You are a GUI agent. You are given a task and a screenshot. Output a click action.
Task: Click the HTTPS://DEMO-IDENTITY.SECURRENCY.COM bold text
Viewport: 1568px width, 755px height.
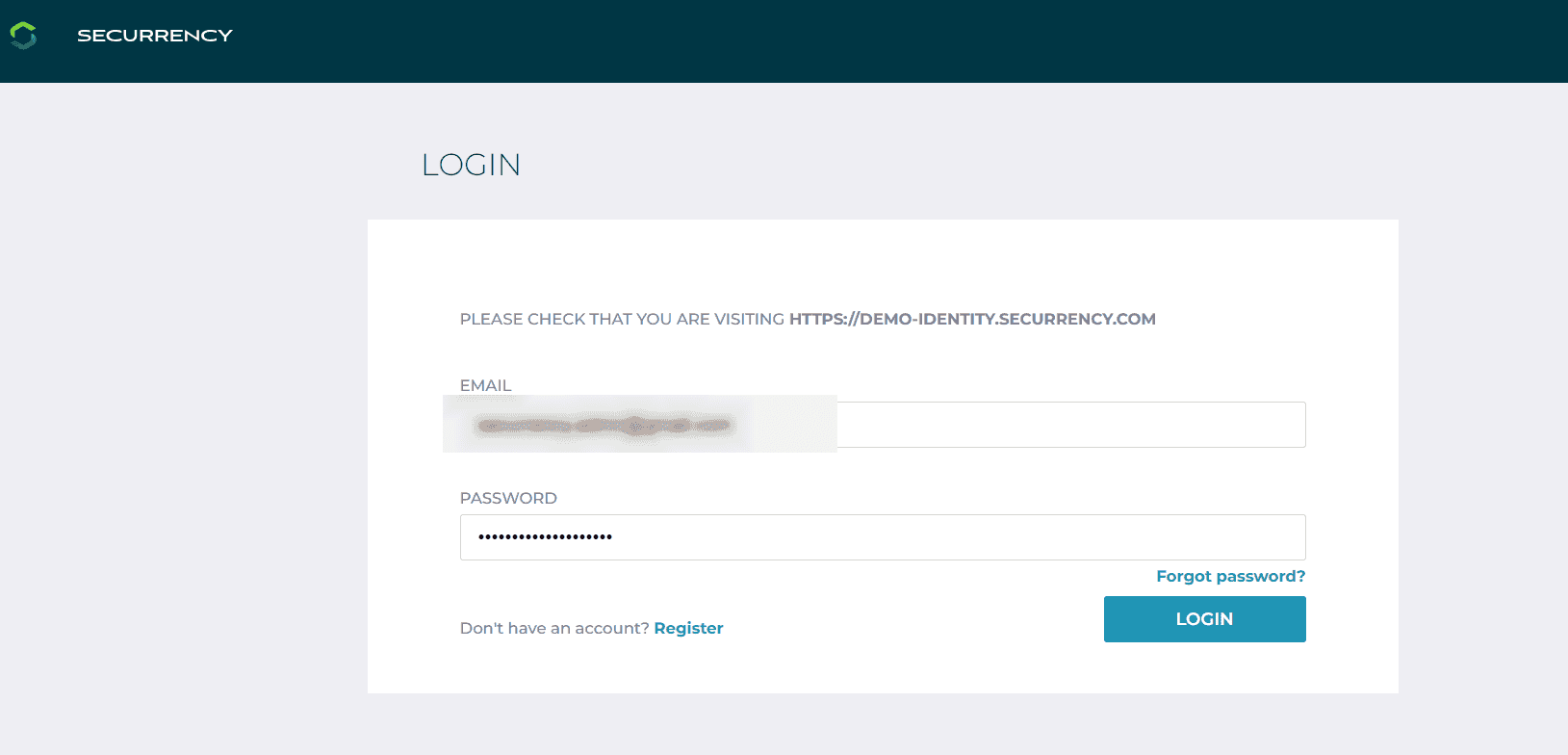(x=972, y=319)
